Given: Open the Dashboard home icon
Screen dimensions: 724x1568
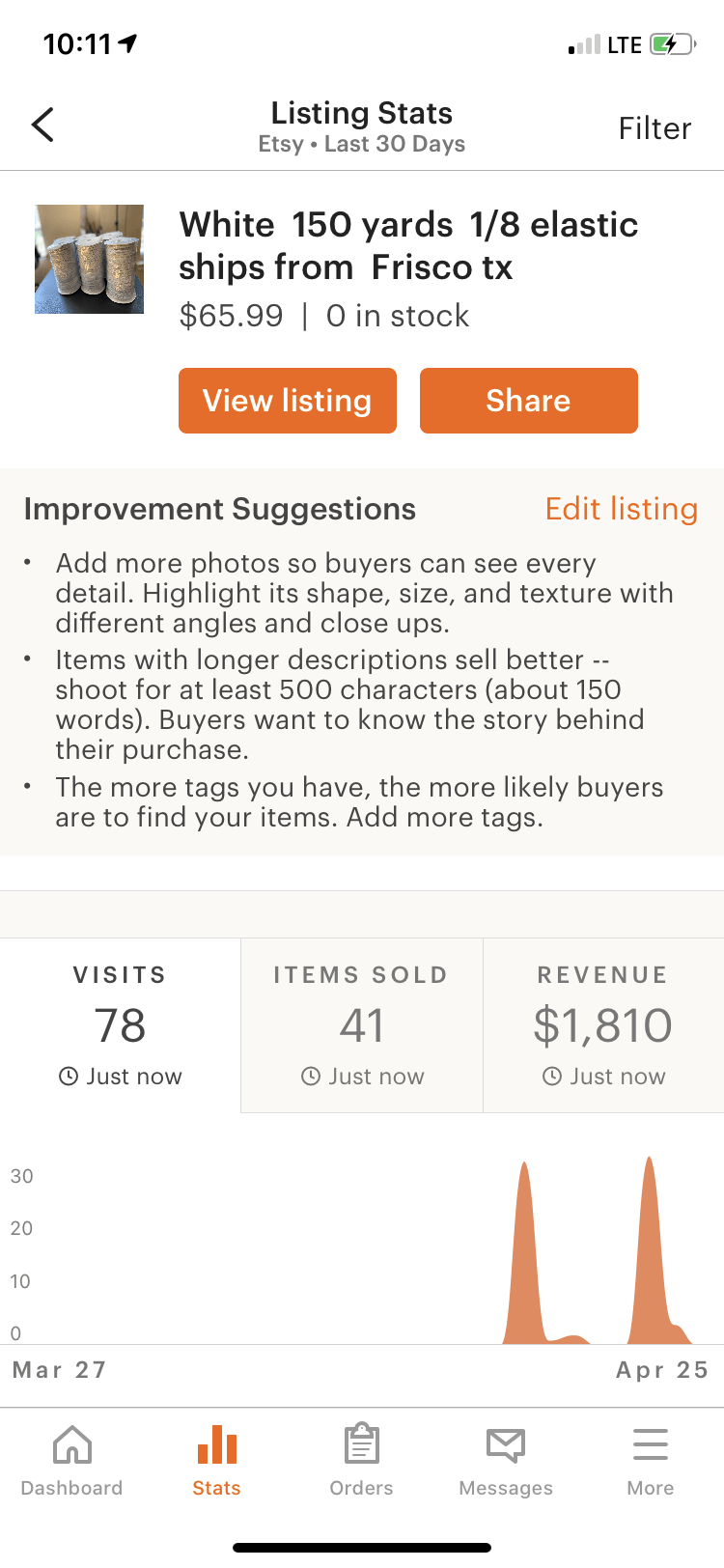Looking at the screenshot, I should click(x=72, y=1445).
